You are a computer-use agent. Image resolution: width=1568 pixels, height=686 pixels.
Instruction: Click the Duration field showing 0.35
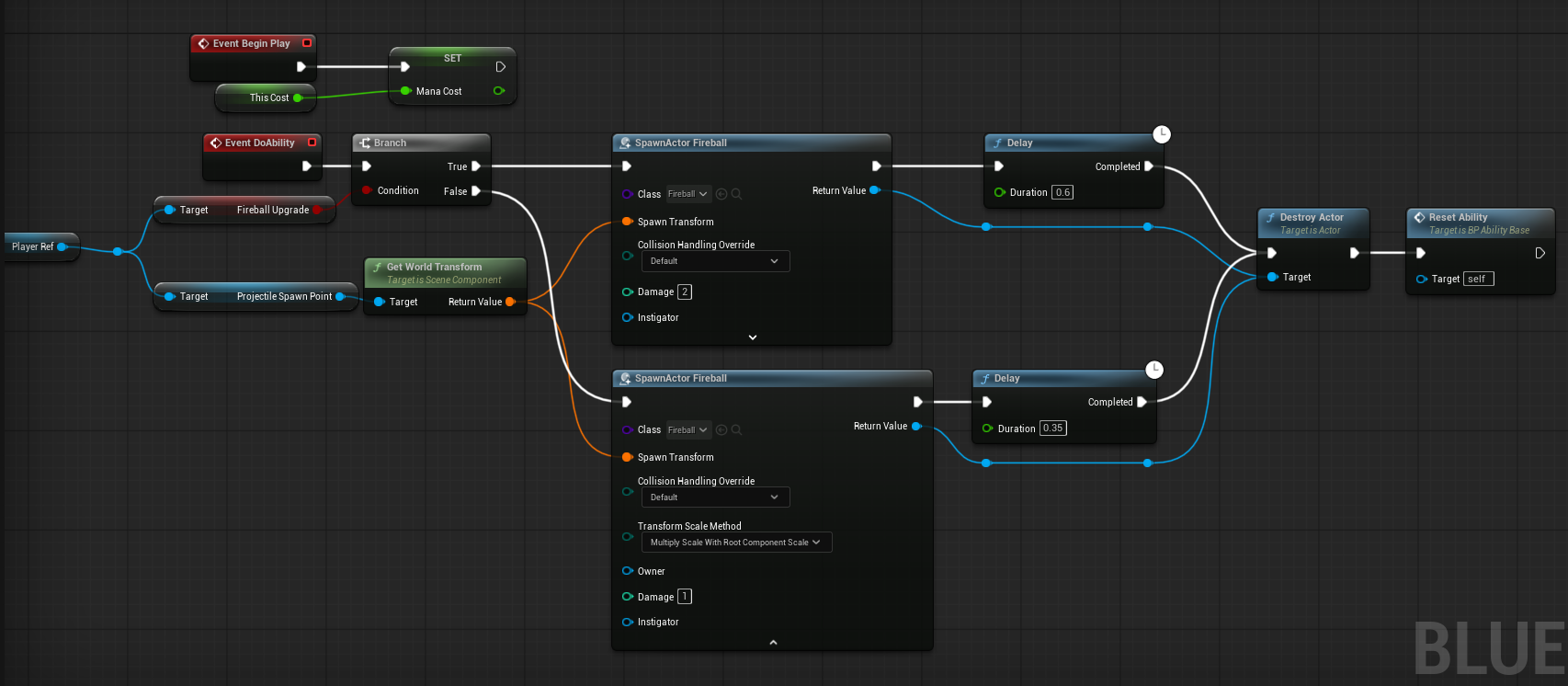(x=1052, y=429)
